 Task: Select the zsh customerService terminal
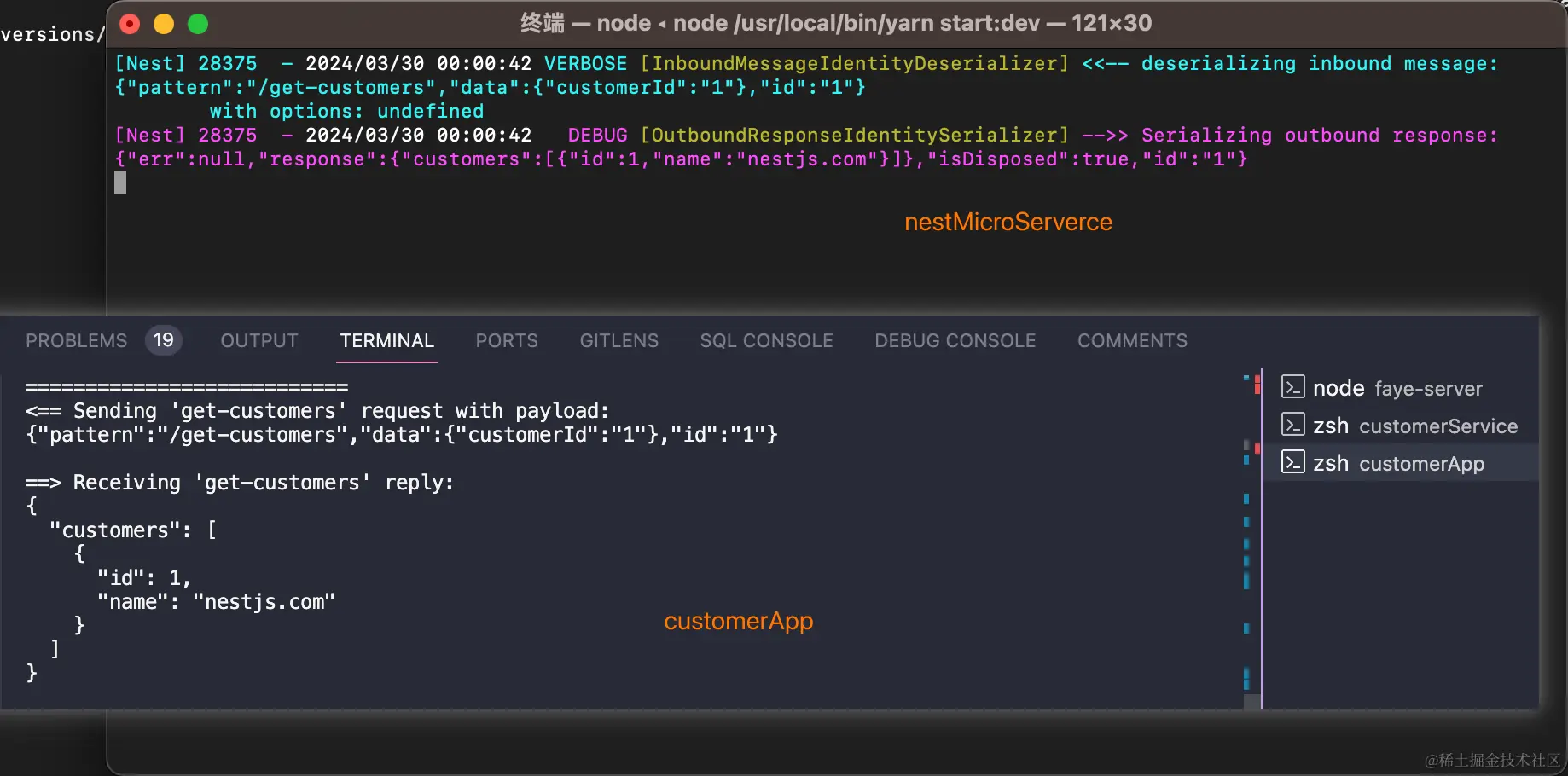1400,426
